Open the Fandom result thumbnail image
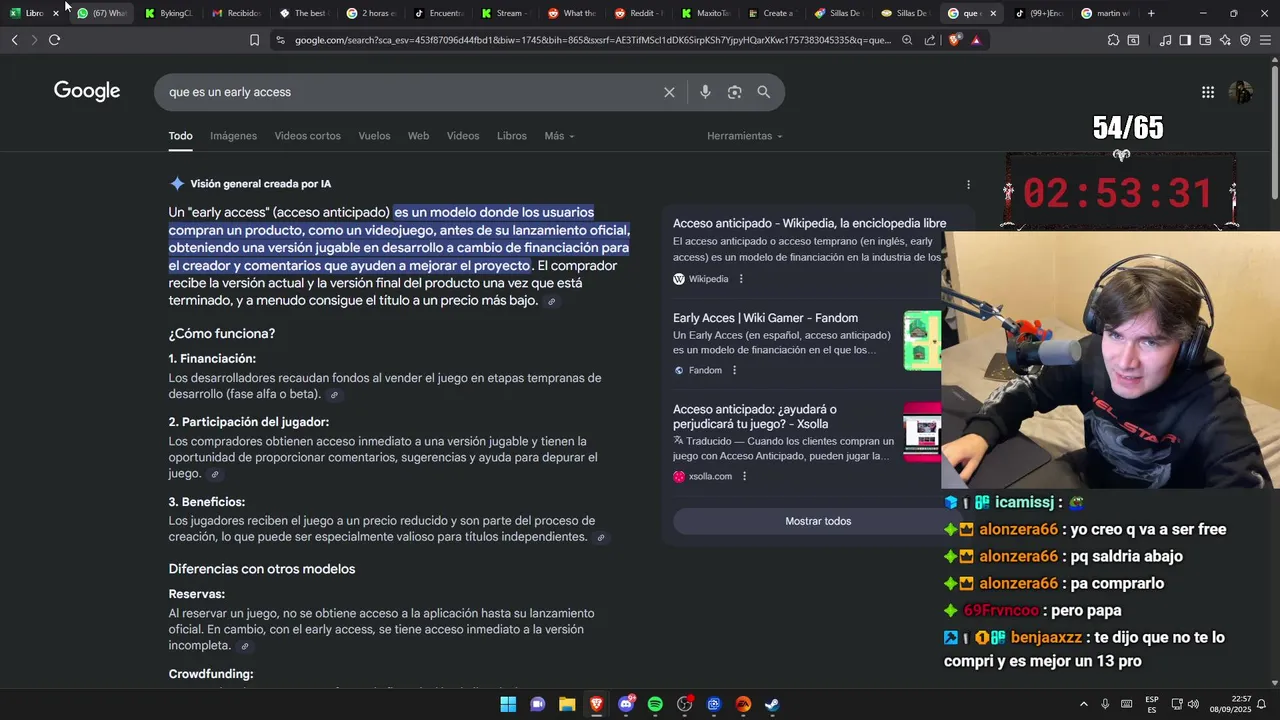The height and width of the screenshot is (720, 1280). pyautogui.click(x=922, y=340)
